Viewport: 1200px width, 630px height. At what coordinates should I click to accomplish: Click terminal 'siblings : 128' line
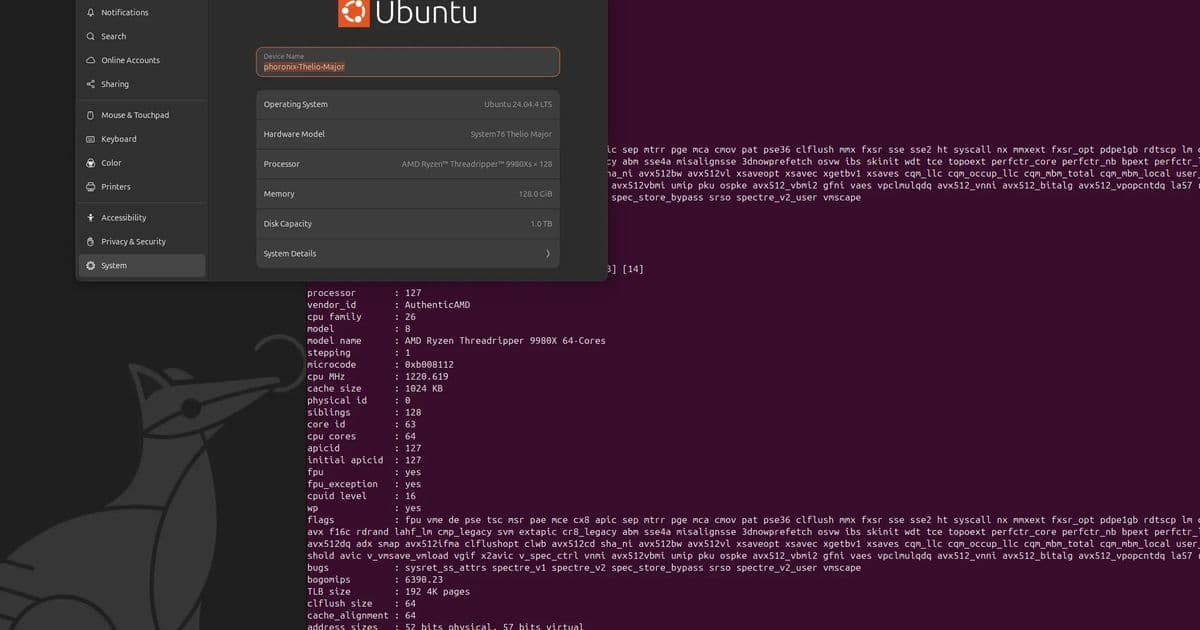(x=364, y=413)
